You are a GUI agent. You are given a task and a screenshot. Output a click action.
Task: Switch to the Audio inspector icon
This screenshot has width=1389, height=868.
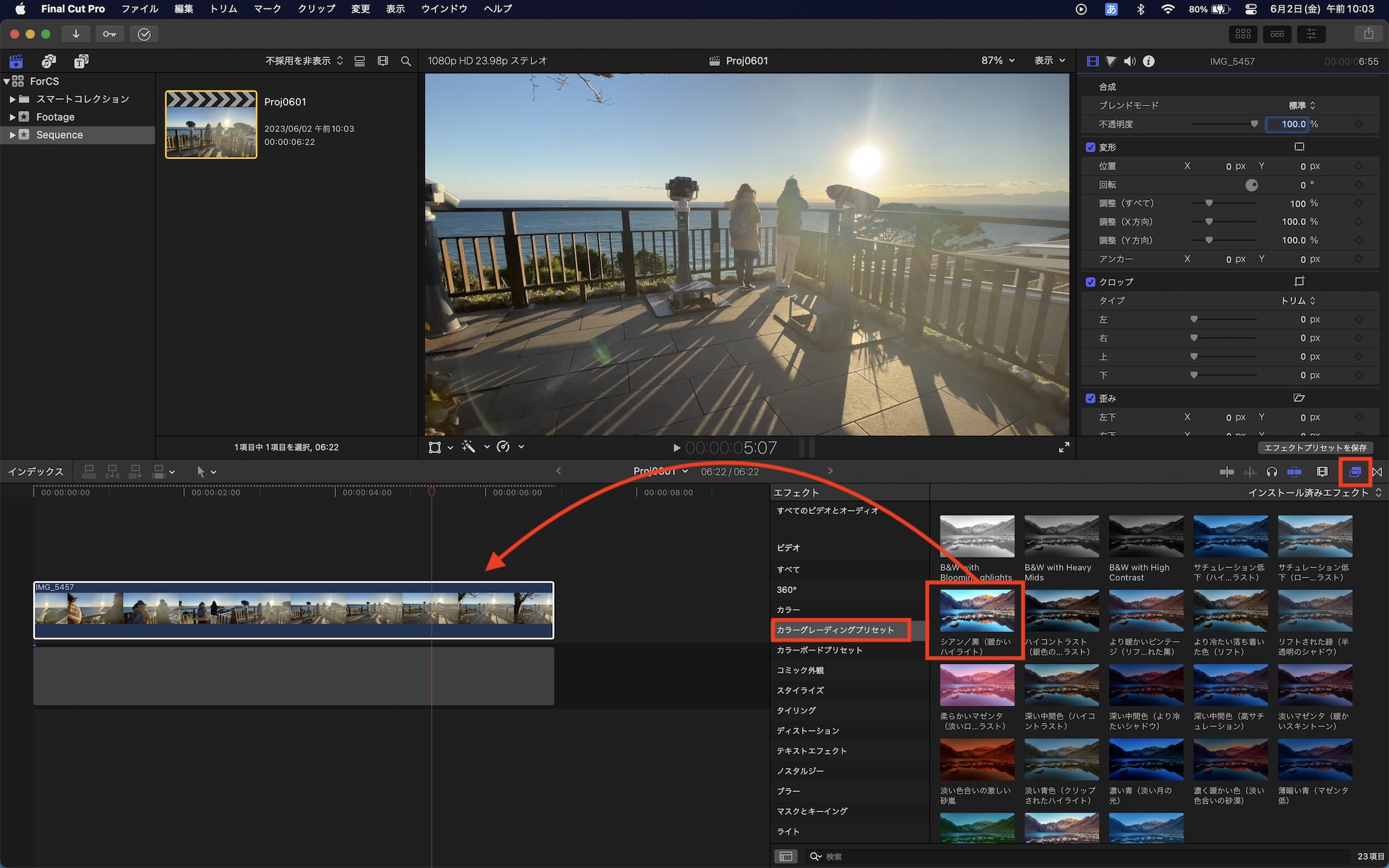[1130, 61]
